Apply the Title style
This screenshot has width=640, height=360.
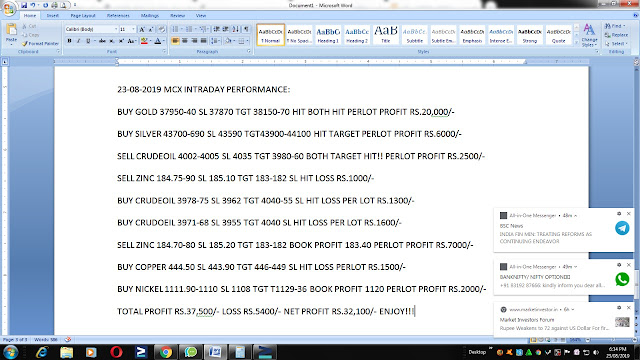pos(386,35)
